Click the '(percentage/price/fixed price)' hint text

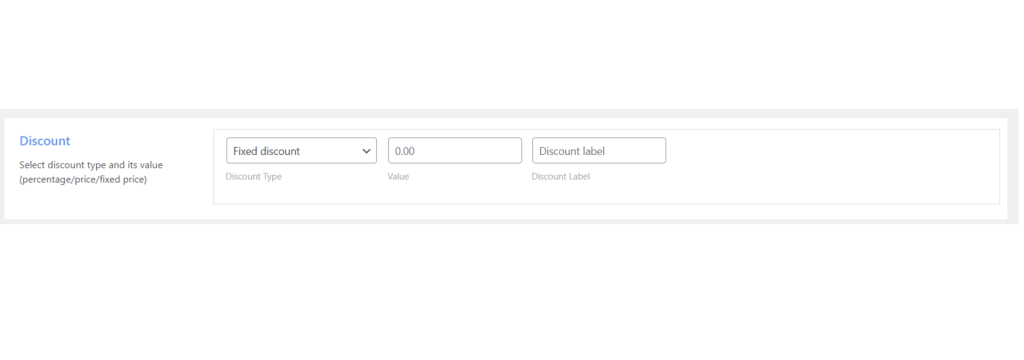click(x=83, y=180)
